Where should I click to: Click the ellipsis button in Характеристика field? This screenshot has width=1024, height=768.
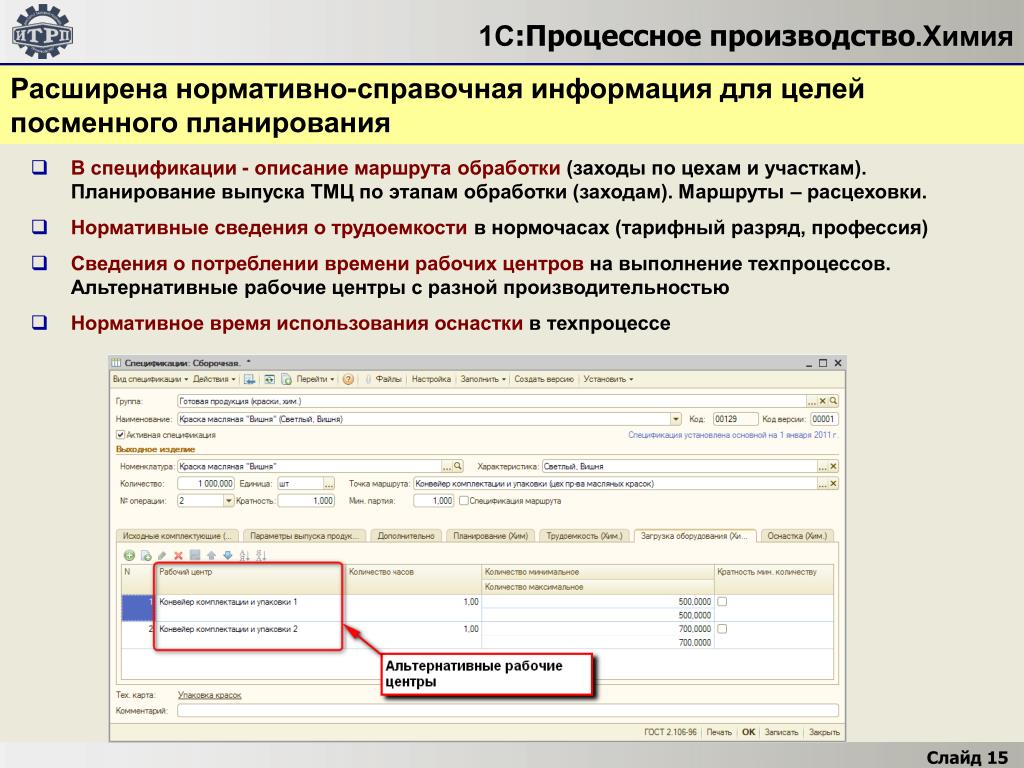(x=823, y=466)
